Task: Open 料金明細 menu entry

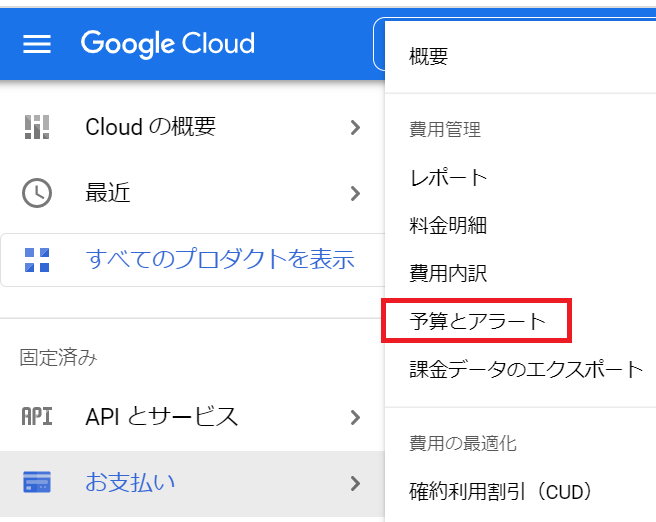Action: click(448, 225)
